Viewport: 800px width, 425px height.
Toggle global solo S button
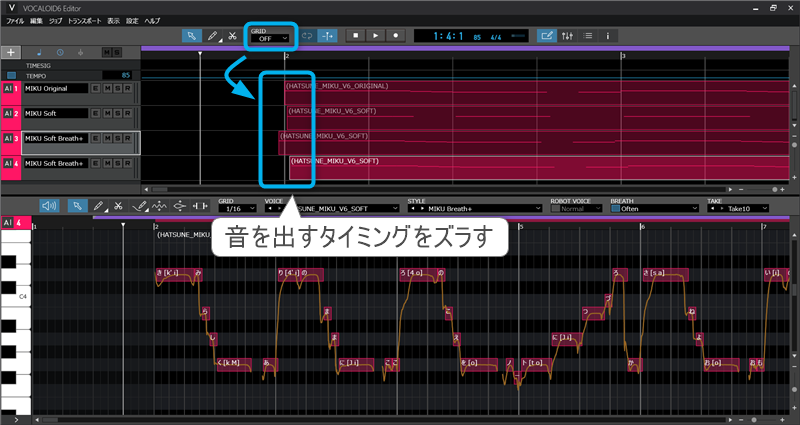[x=117, y=53]
